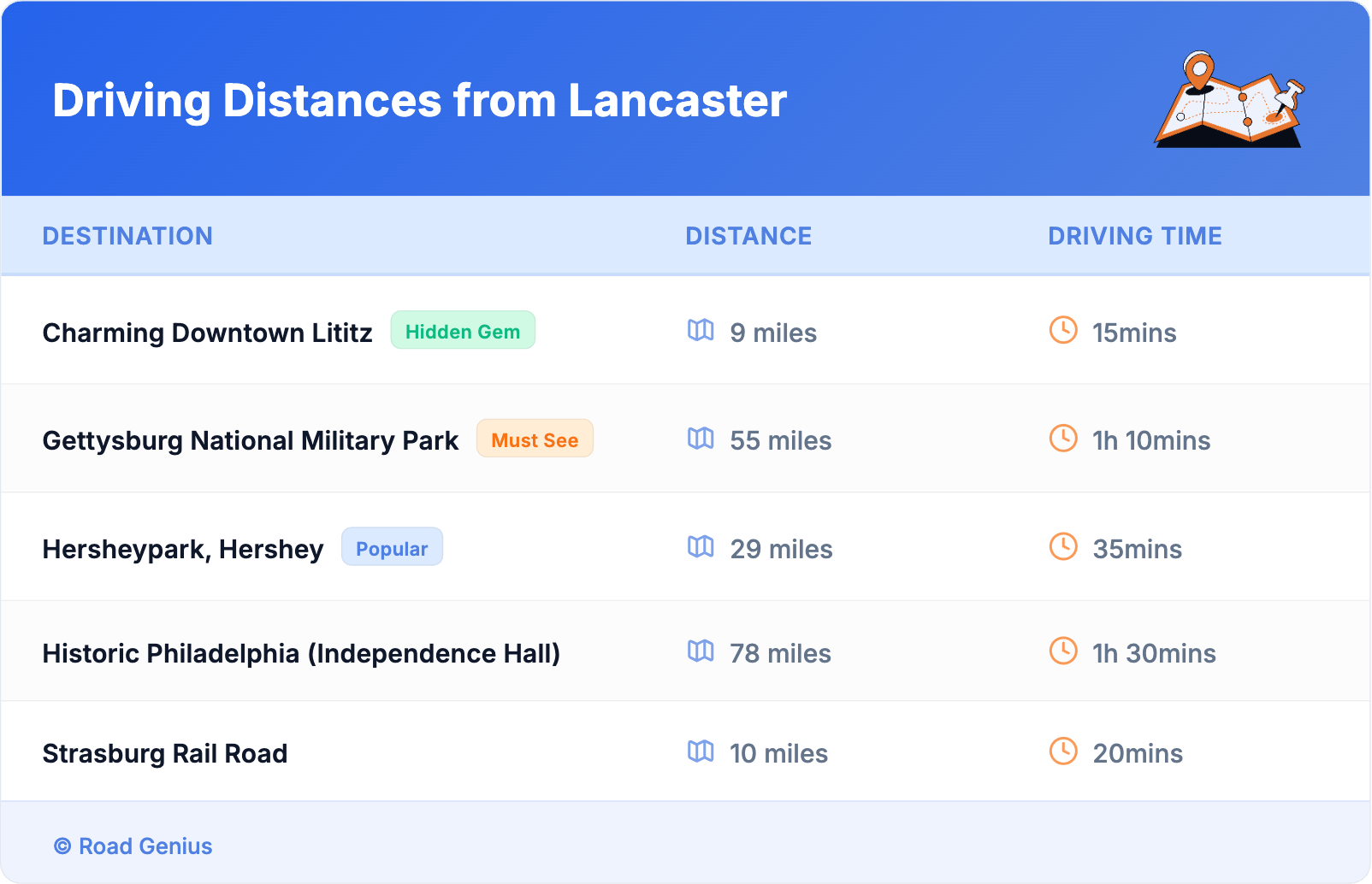Viewport: 1372px width, 884px height.
Task: Click the clock icon next to 15mins
Action: (1063, 331)
